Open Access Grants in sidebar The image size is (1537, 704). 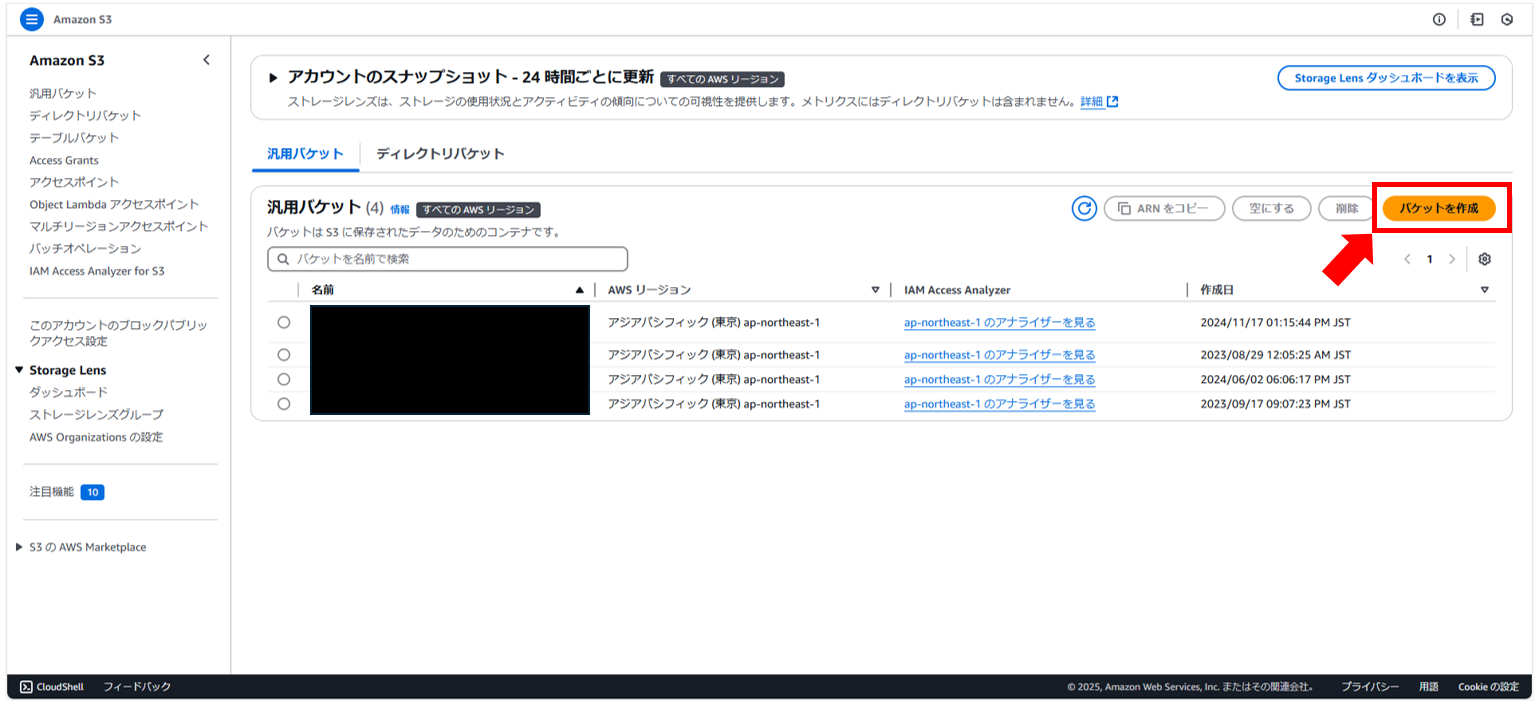pos(64,160)
